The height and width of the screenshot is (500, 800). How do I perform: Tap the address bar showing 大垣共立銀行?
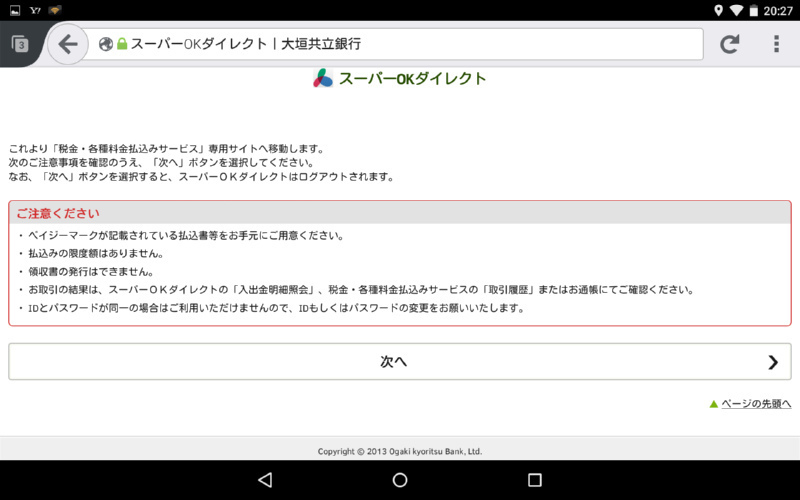(393, 44)
